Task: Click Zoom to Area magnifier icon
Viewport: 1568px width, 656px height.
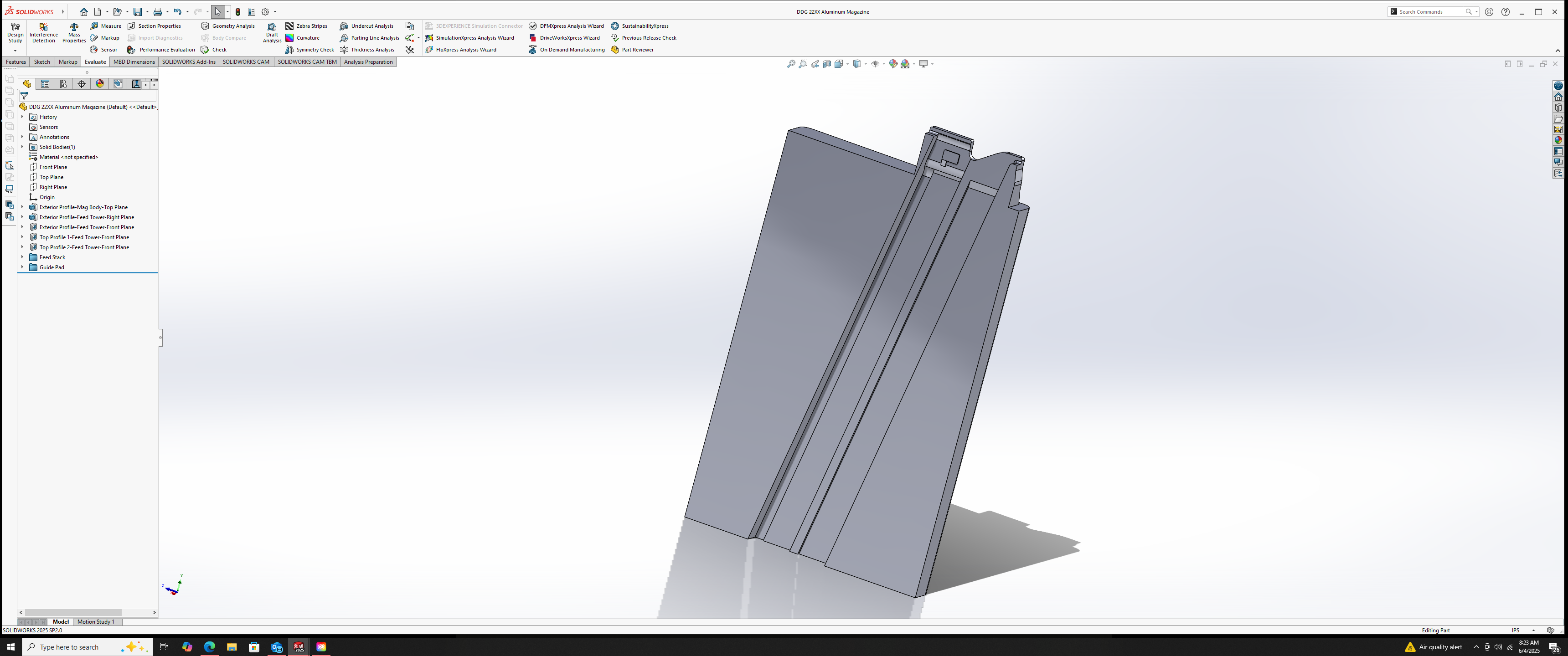Action: (803, 64)
